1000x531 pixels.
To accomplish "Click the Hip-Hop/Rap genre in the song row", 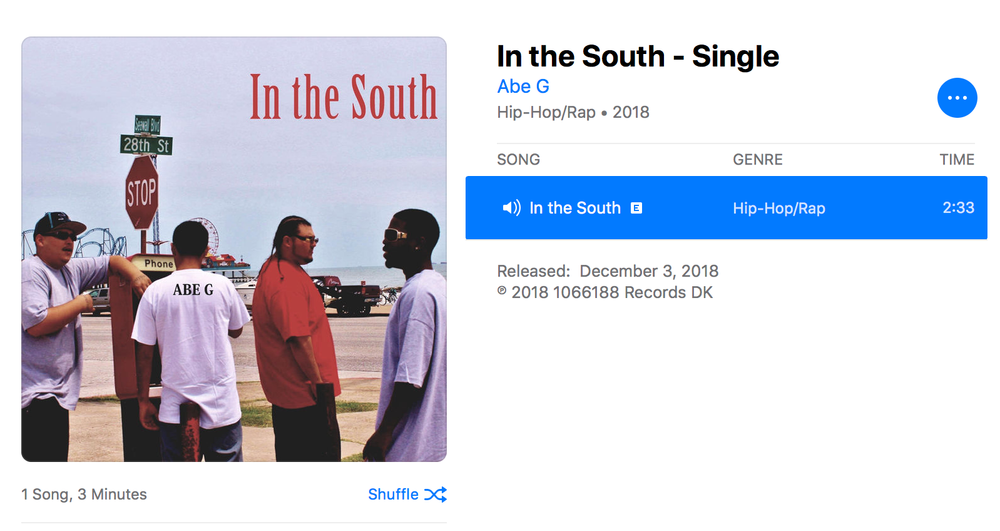I will [x=779, y=208].
